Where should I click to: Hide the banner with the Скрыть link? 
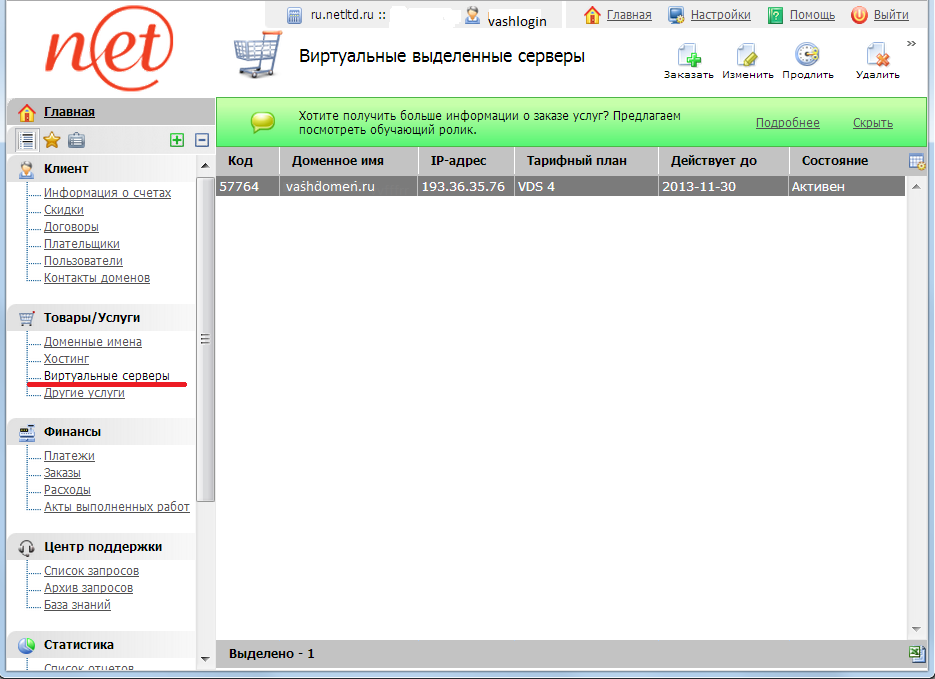click(x=872, y=123)
